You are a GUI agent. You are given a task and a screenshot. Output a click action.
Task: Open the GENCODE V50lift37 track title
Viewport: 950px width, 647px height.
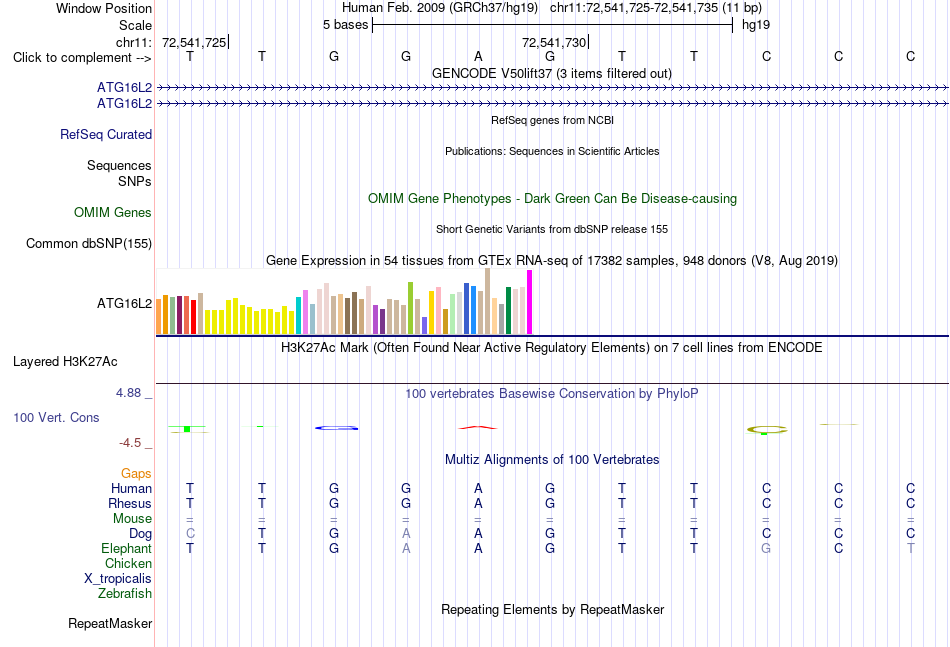[552, 74]
